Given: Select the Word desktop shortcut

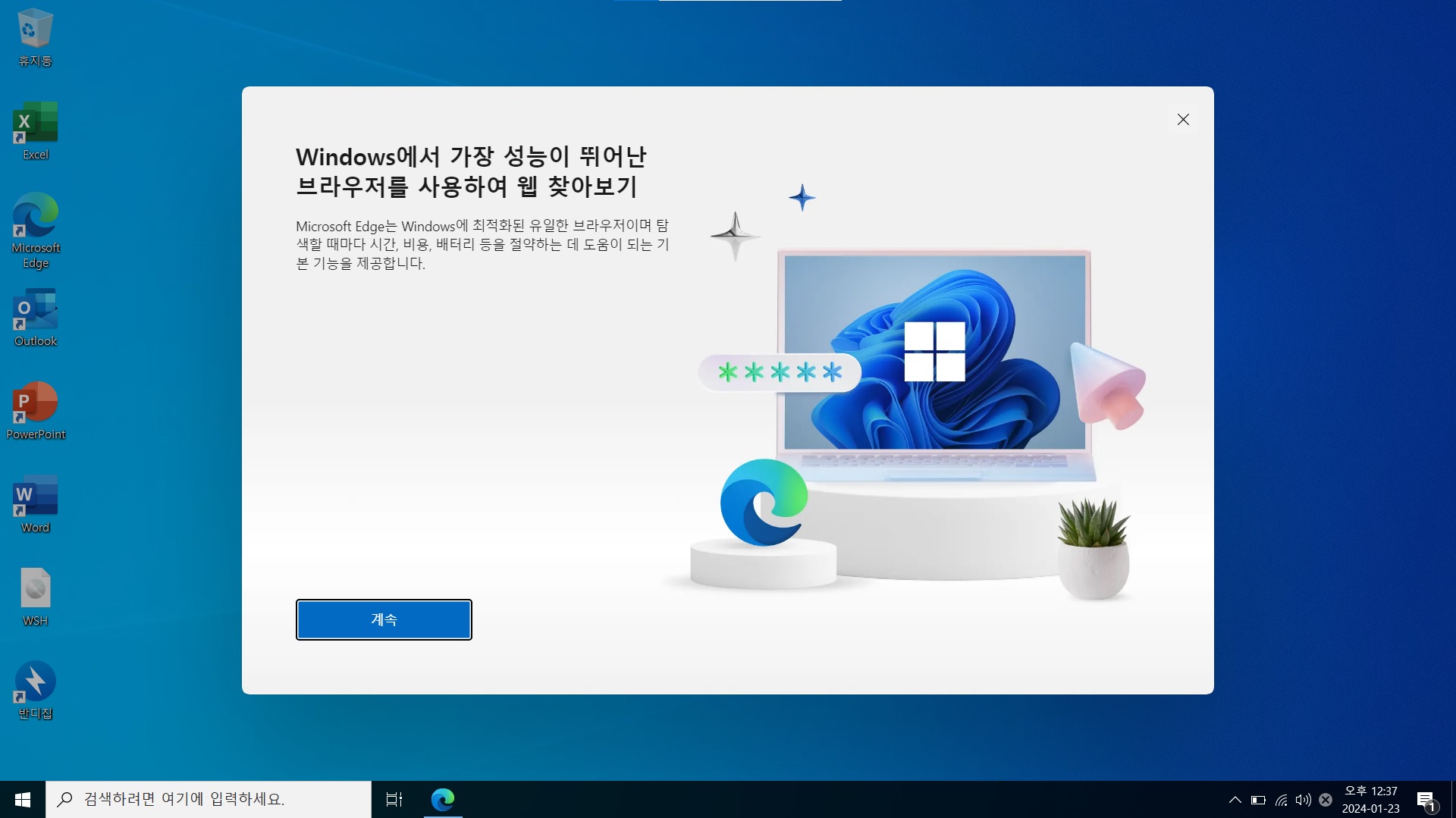Looking at the screenshot, I should 35,504.
